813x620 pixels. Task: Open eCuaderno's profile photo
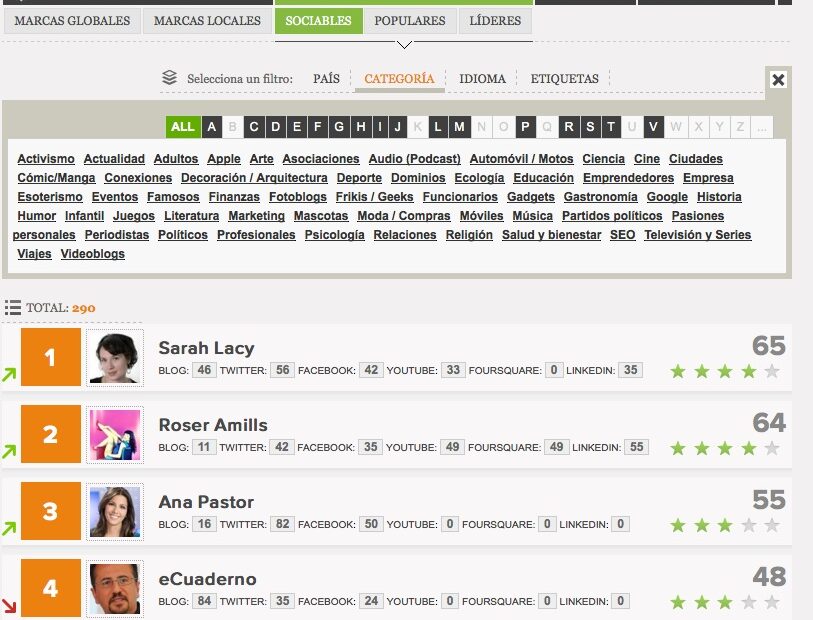pyautogui.click(x=115, y=588)
